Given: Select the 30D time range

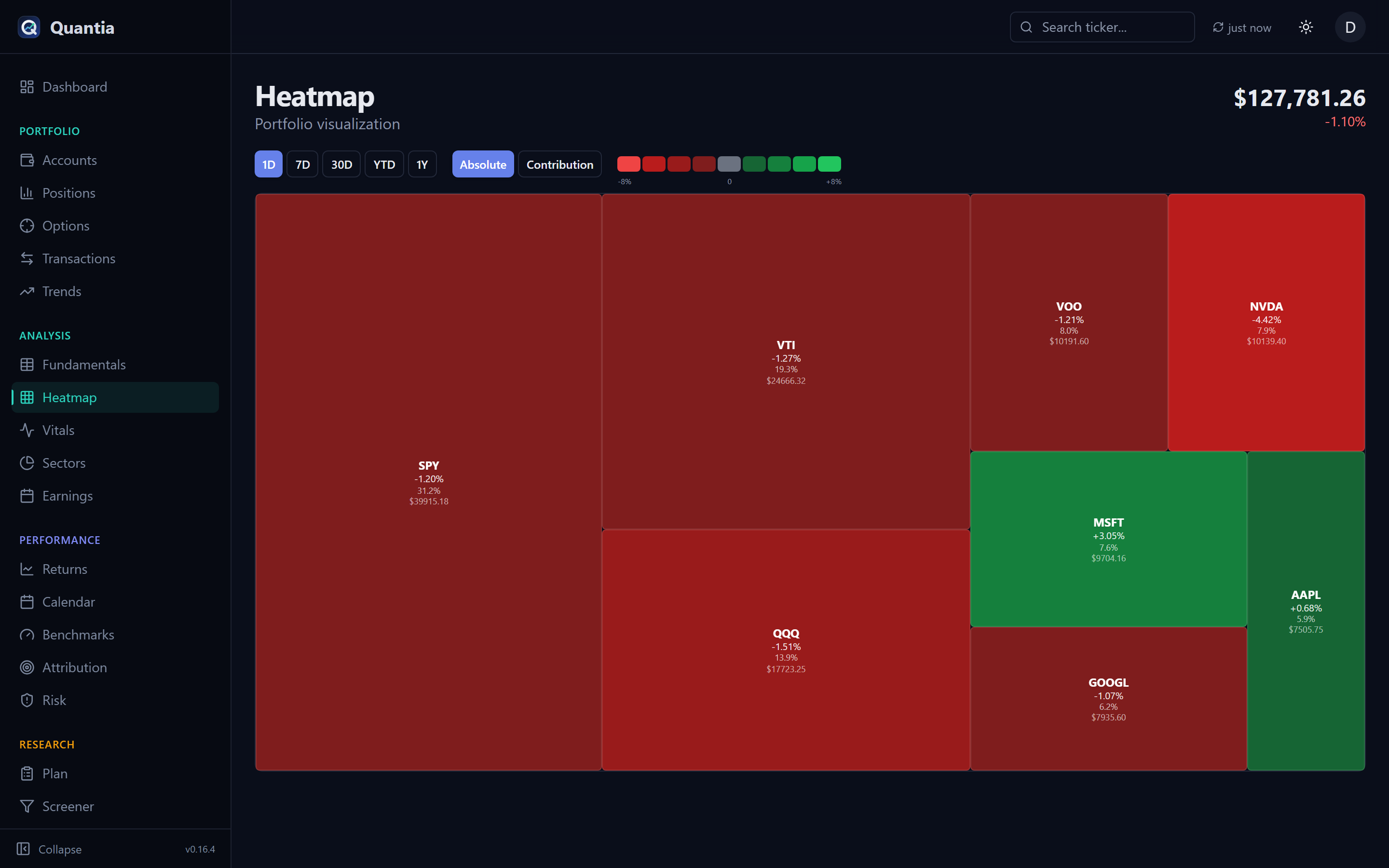Looking at the screenshot, I should pos(341,164).
